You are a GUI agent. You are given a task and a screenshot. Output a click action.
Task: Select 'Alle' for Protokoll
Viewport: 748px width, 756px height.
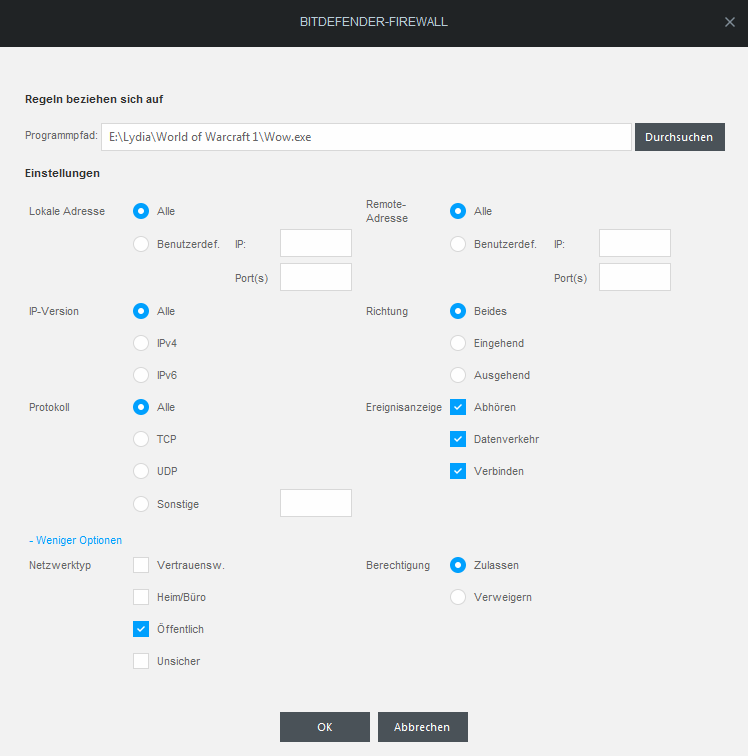141,407
